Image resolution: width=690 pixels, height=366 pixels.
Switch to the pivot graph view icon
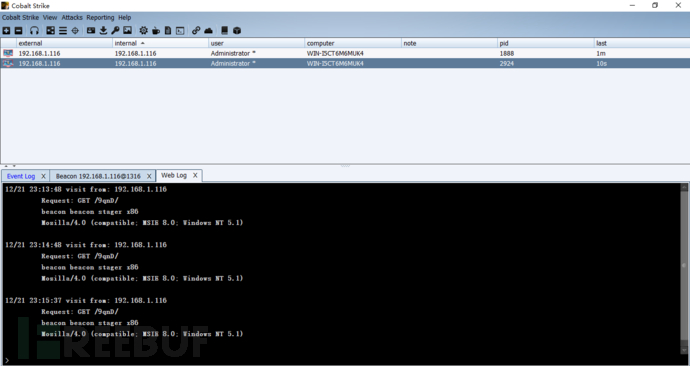[51, 31]
